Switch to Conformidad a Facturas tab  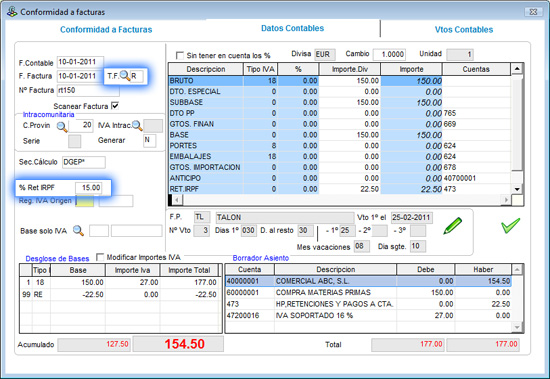pos(106,29)
